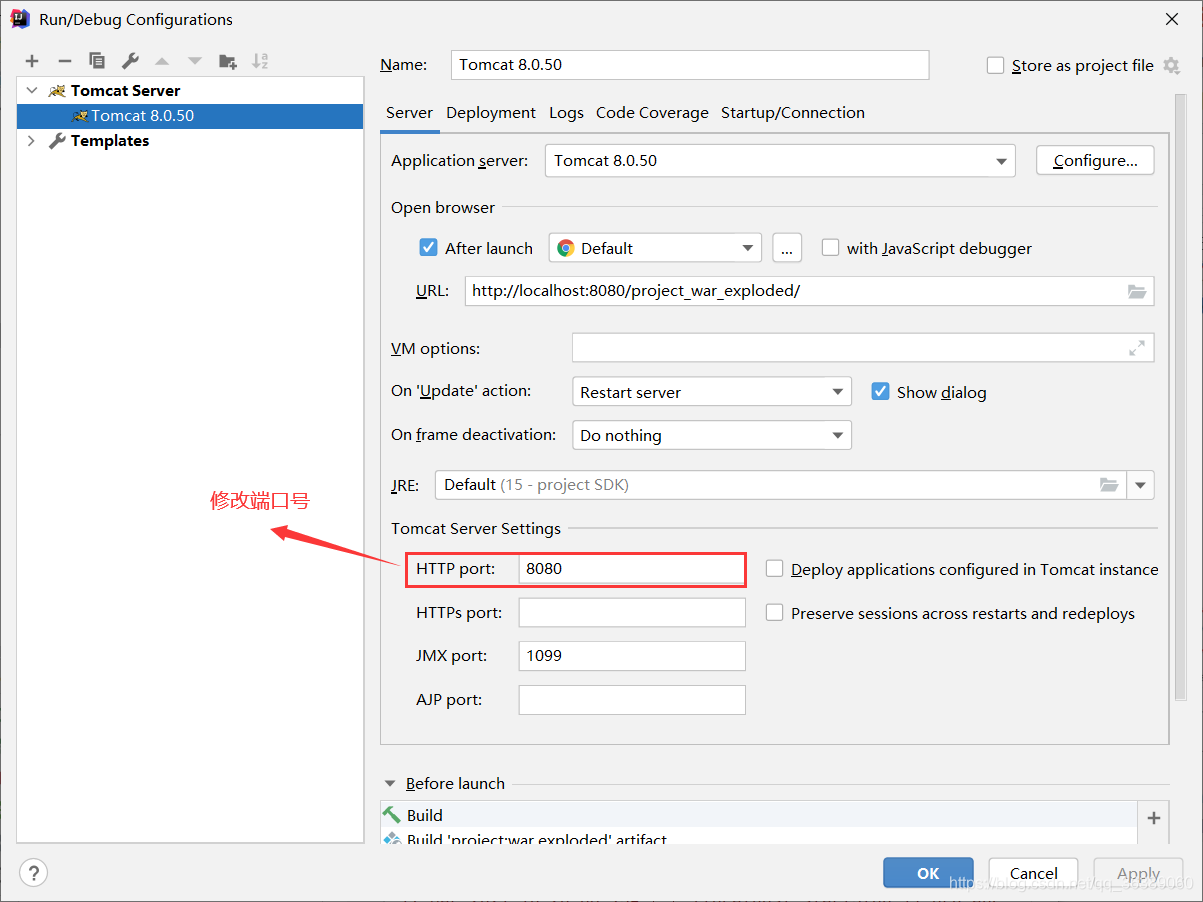1203x902 pixels.
Task: Browse JRE folder icon
Action: tap(1109, 485)
